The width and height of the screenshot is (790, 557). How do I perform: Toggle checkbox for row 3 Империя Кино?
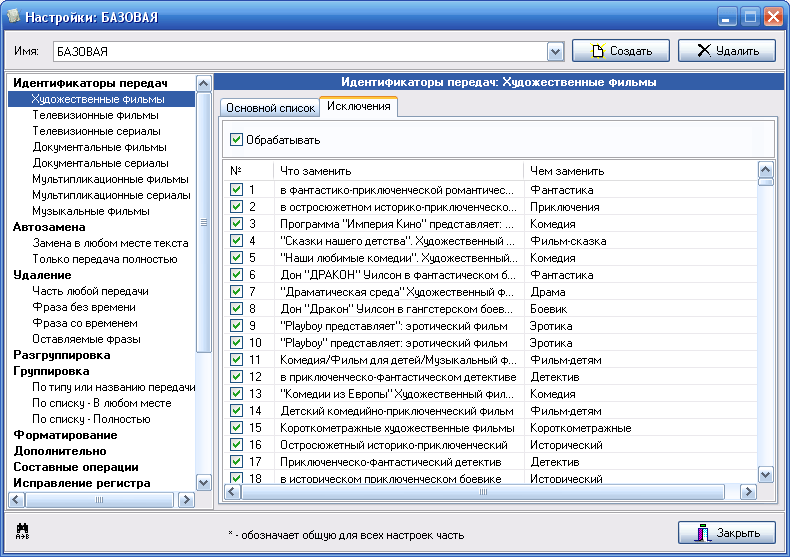[236, 224]
